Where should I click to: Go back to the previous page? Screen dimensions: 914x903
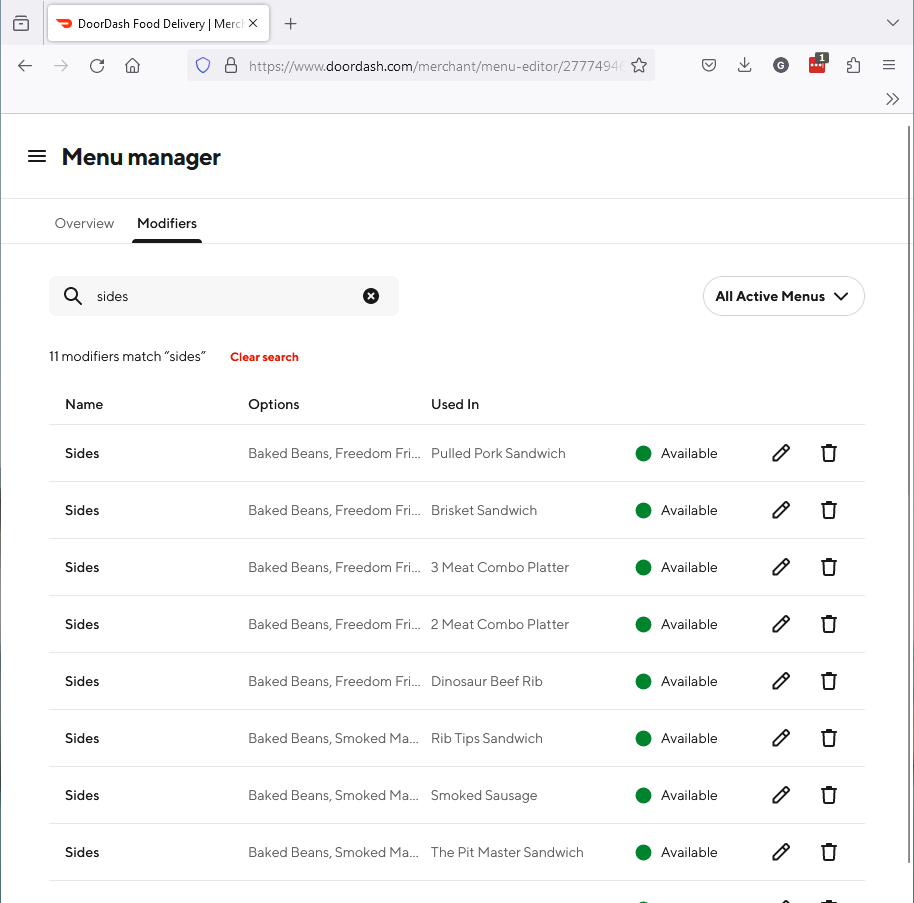point(25,65)
